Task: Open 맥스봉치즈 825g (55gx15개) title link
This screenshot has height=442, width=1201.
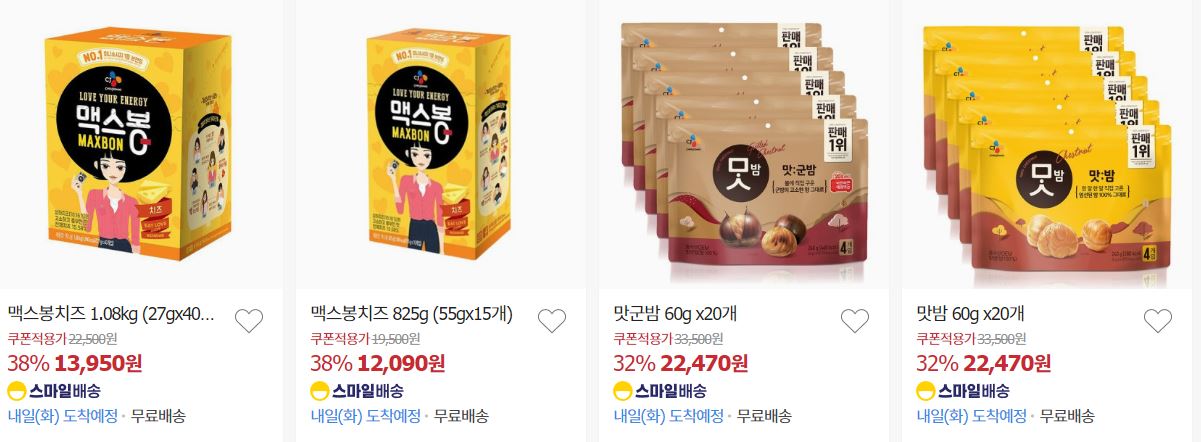Action: [412, 314]
